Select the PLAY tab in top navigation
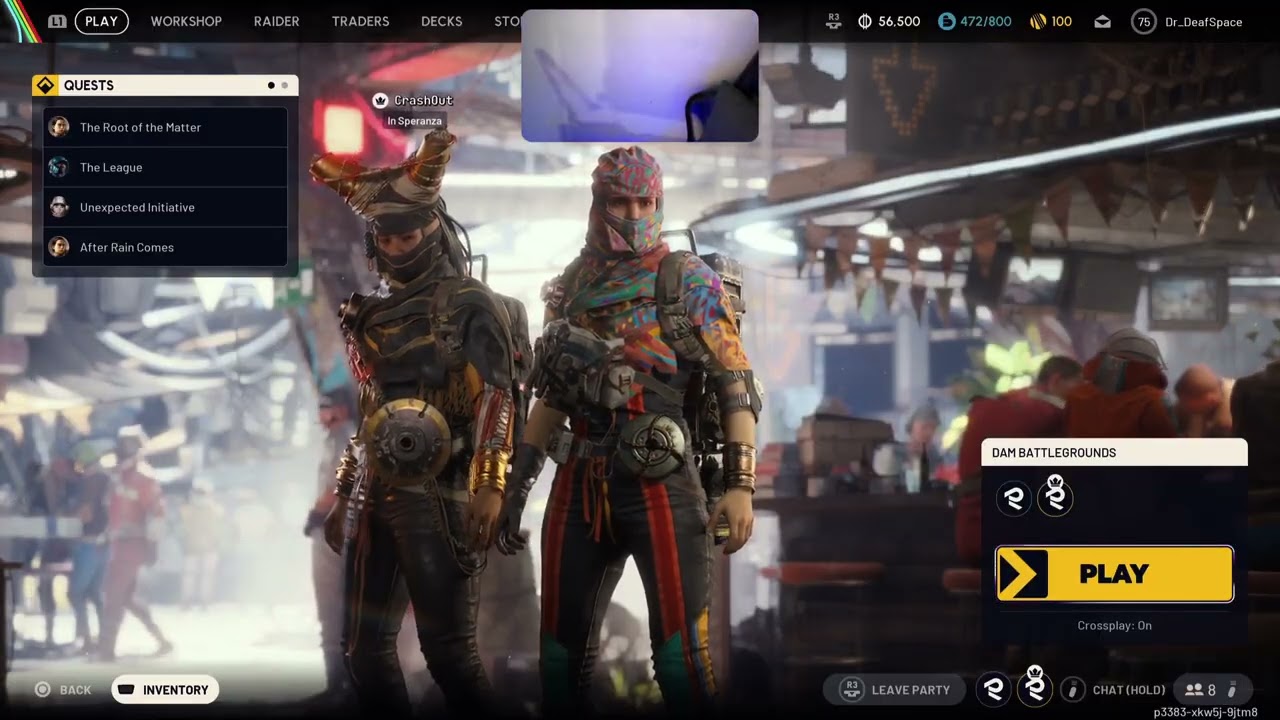The height and width of the screenshot is (720, 1280). pyautogui.click(x=101, y=21)
